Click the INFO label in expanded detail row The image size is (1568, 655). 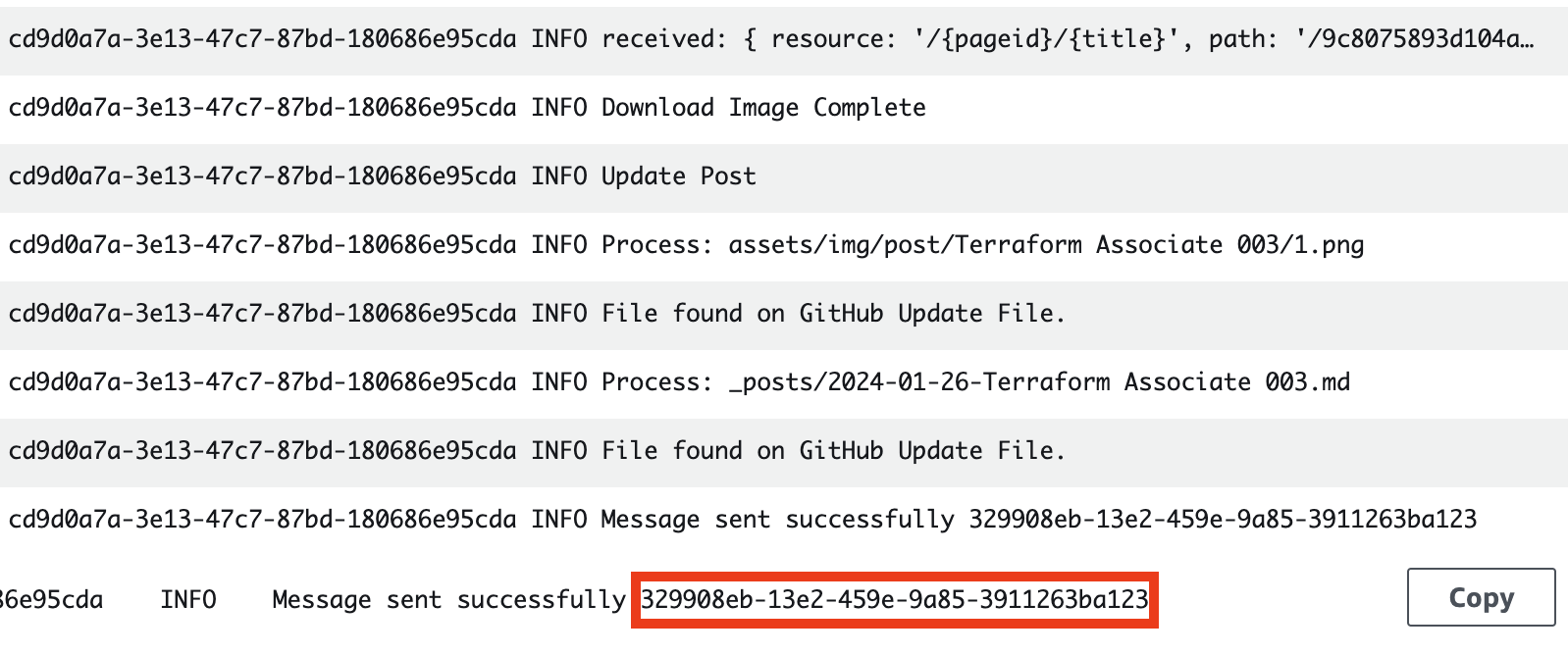click(188, 599)
